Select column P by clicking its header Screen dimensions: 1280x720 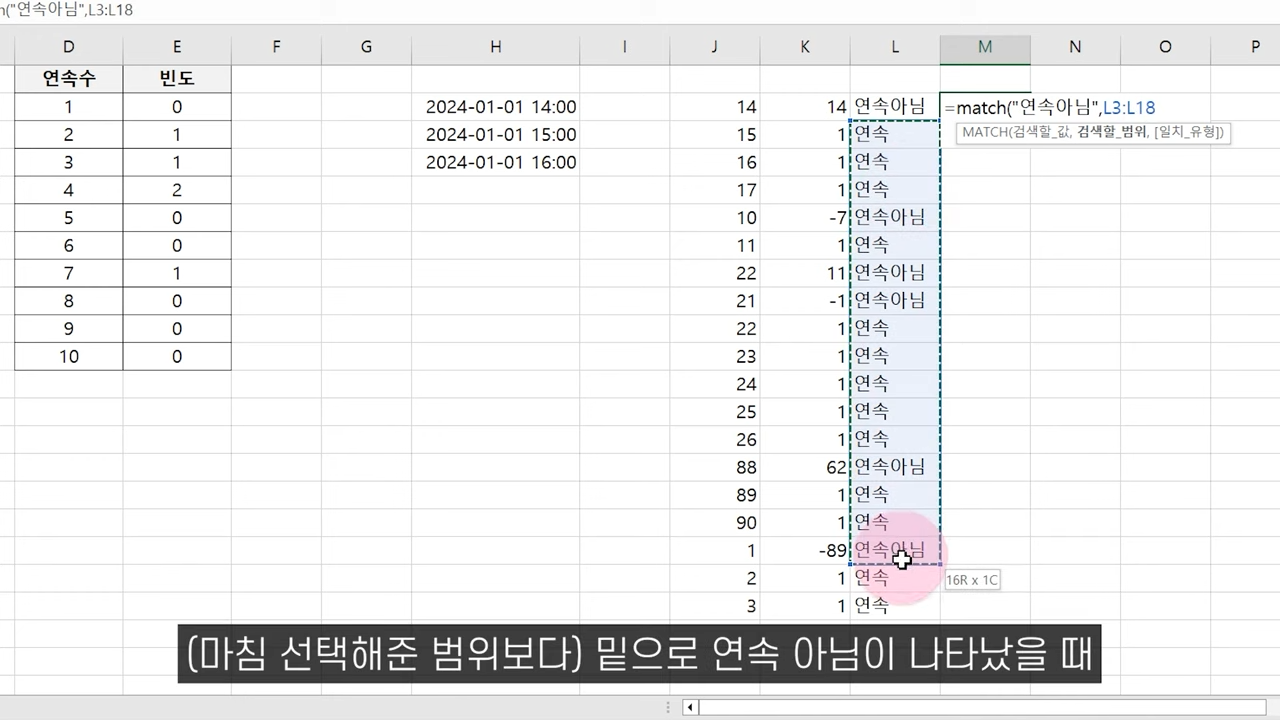[x=1255, y=46]
